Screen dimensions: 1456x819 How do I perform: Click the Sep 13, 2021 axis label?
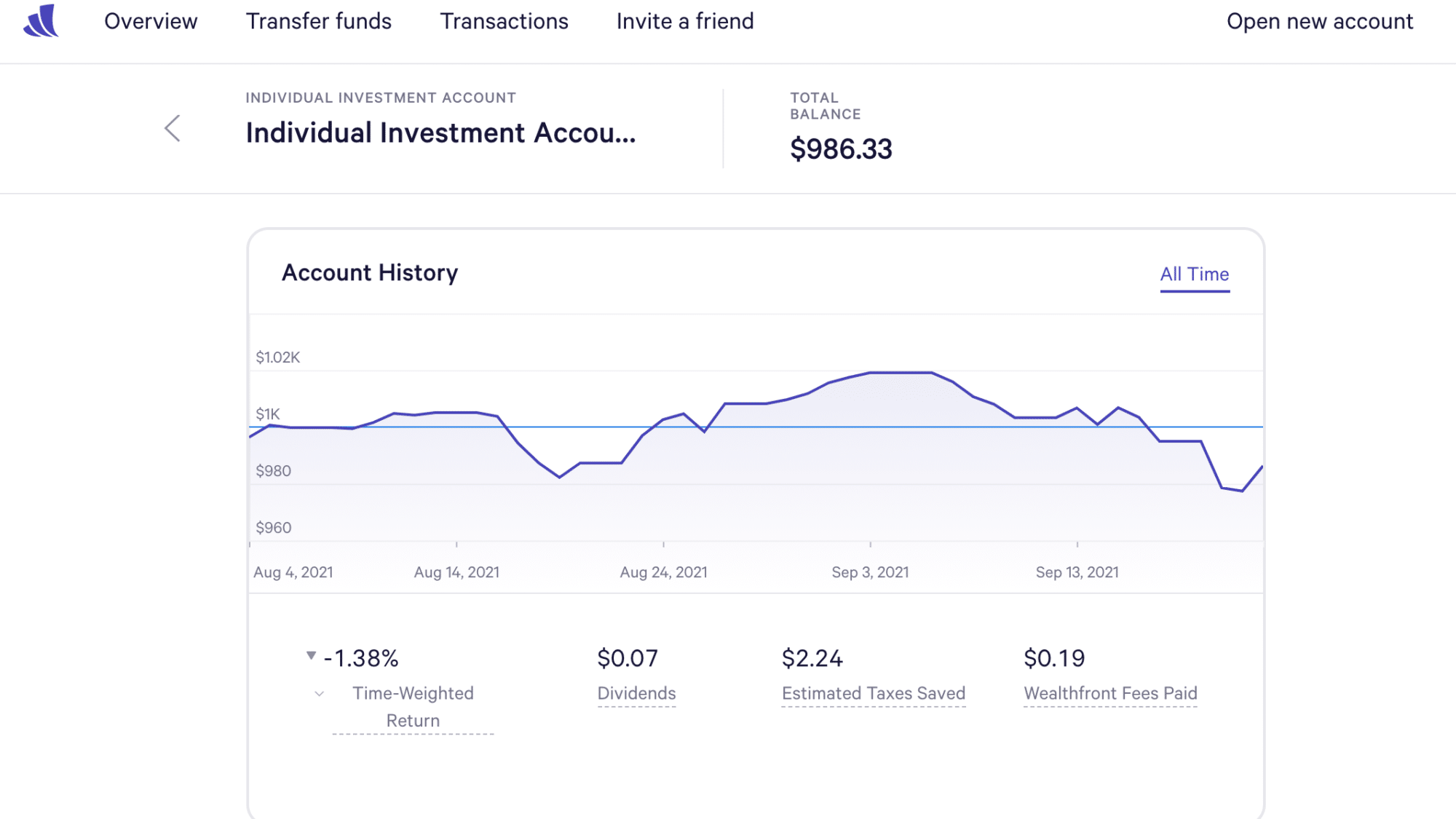1077,572
